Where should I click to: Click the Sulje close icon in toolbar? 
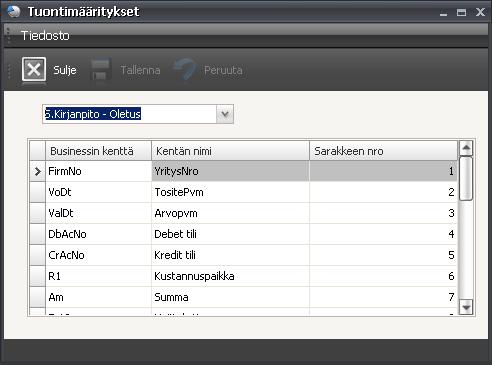34,69
